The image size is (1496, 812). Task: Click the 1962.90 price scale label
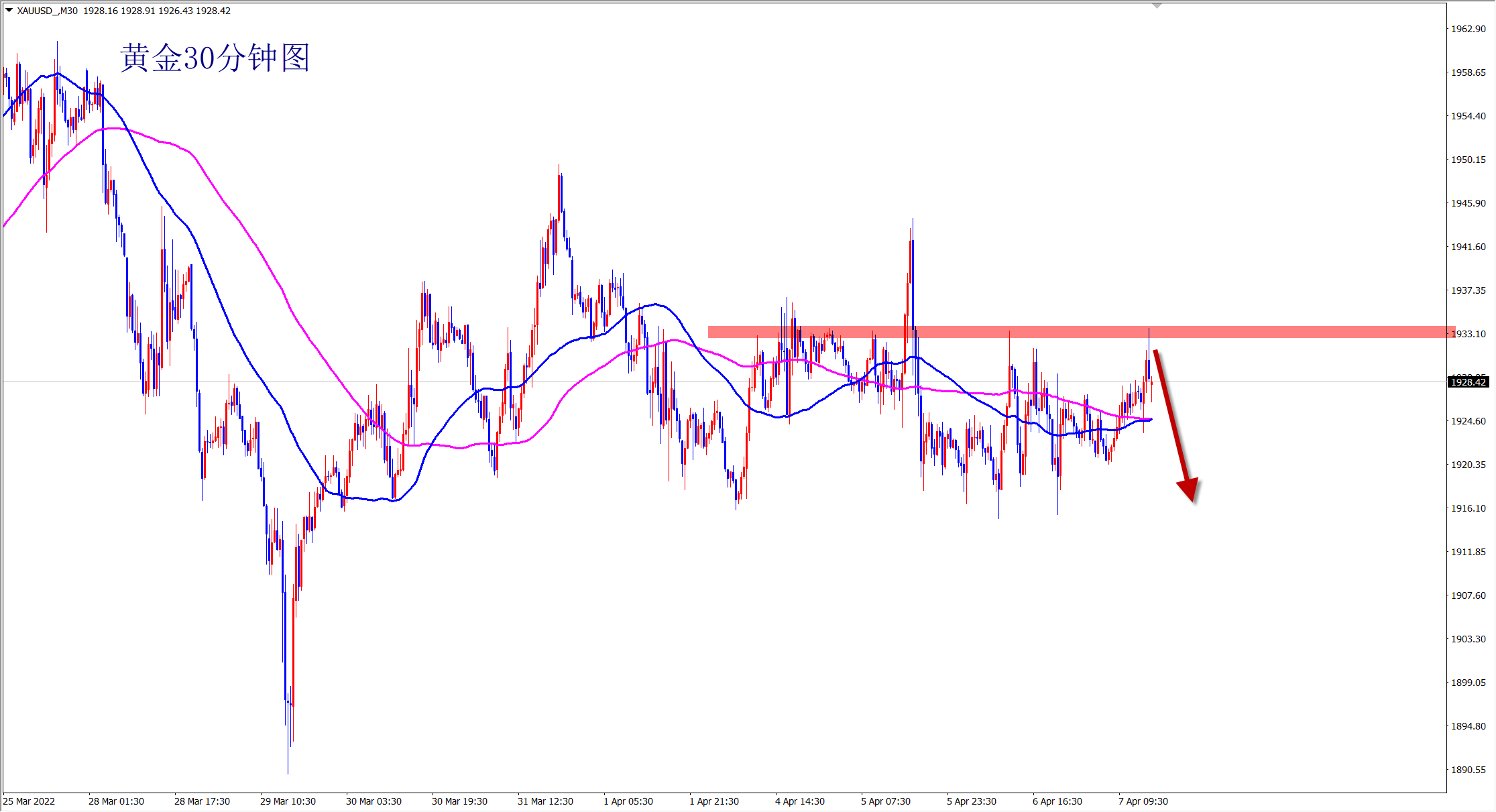(1468, 29)
